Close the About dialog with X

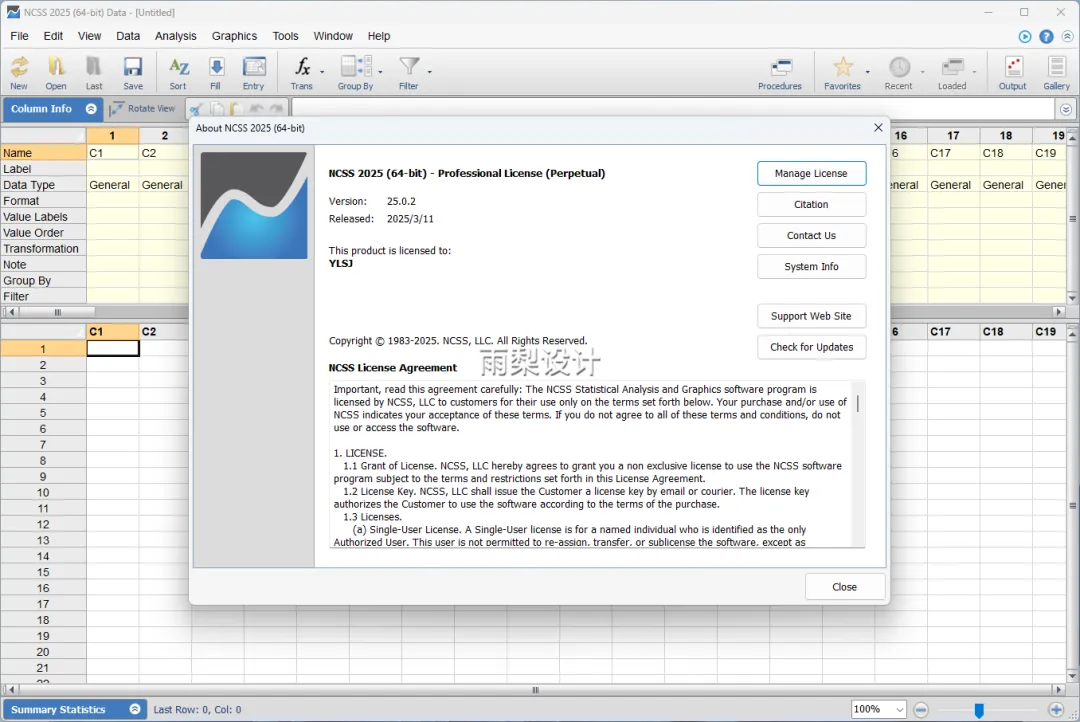pos(878,127)
